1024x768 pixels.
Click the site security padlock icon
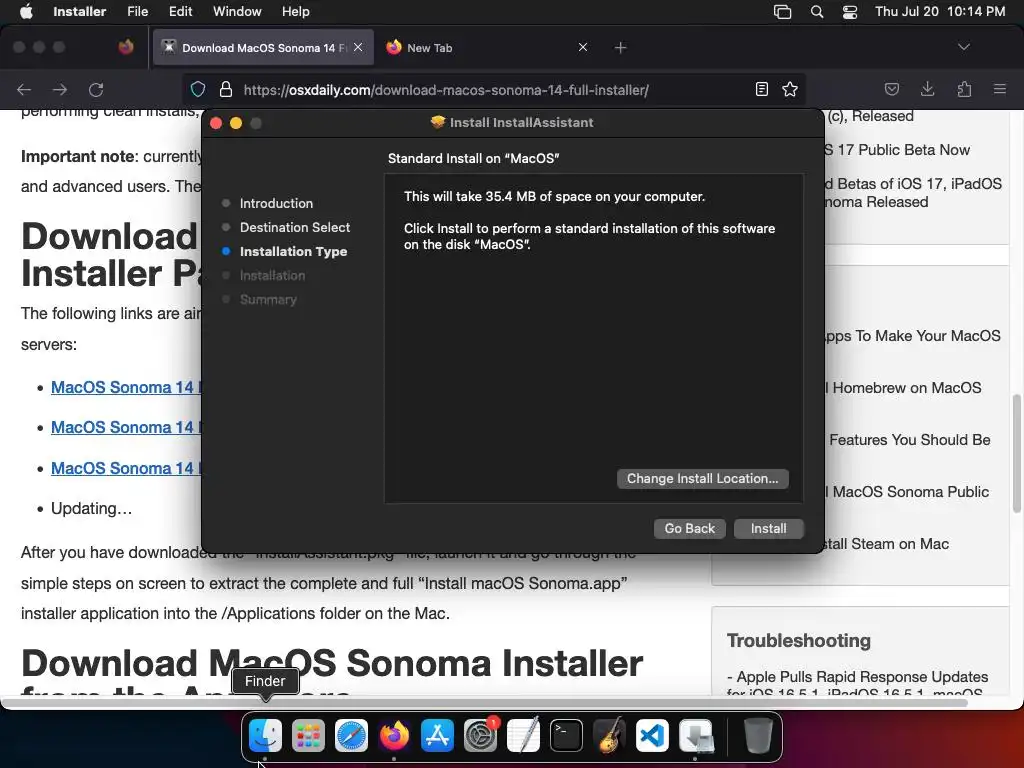point(225,89)
